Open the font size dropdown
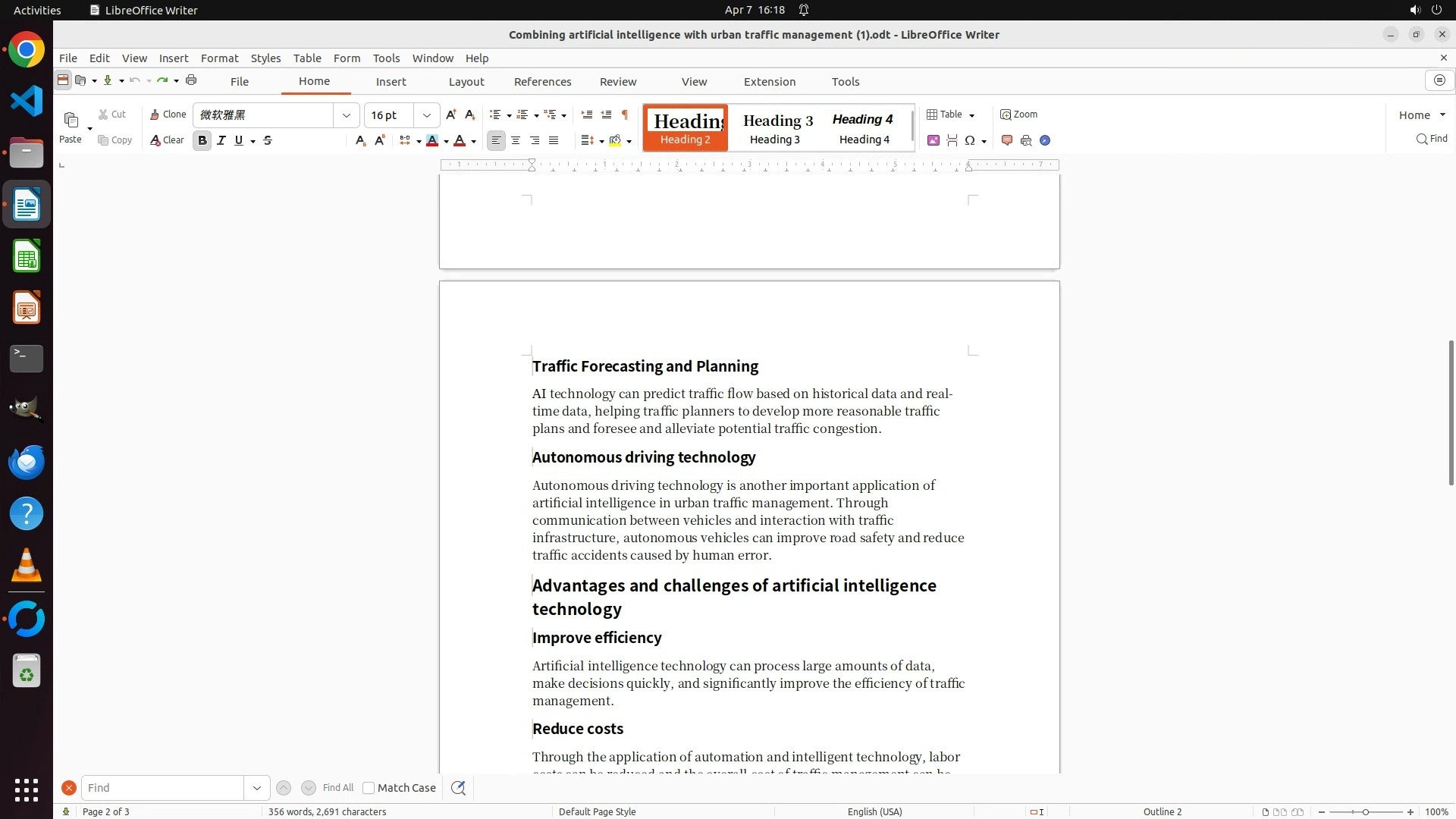This screenshot has height=819, width=1456. pyautogui.click(x=427, y=115)
